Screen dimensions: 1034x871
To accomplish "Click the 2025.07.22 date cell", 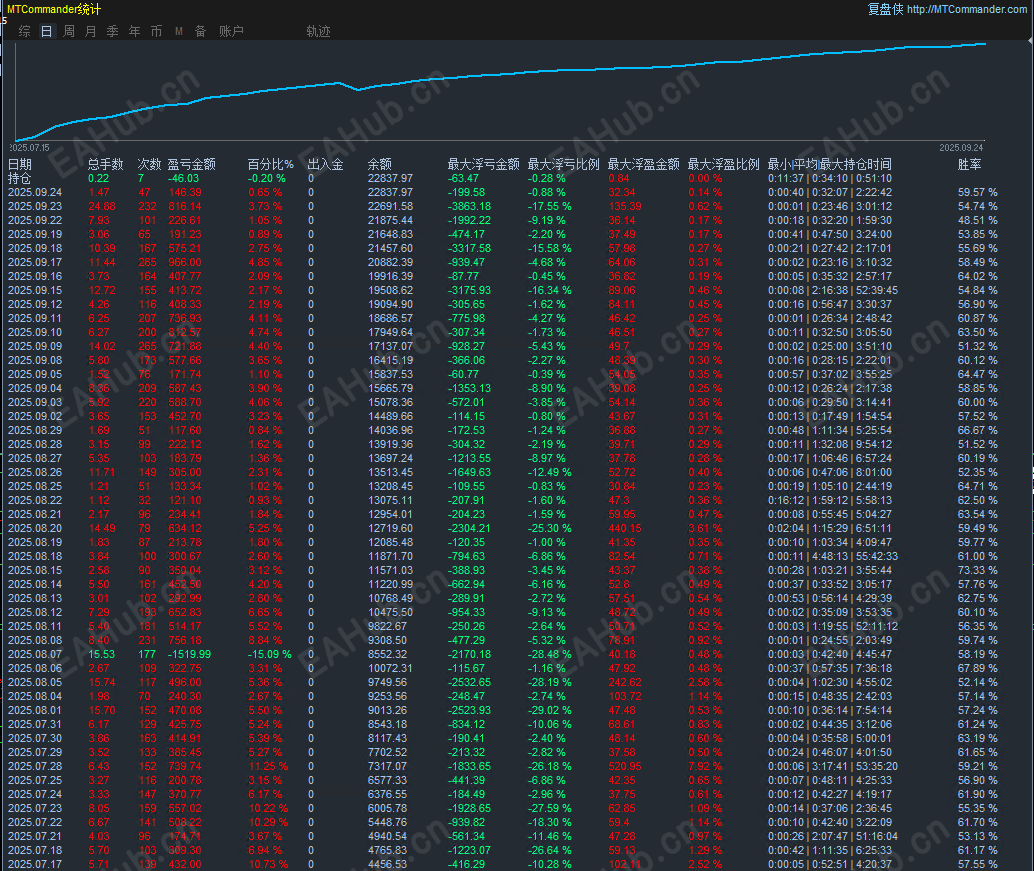I will pyautogui.click(x=35, y=822).
